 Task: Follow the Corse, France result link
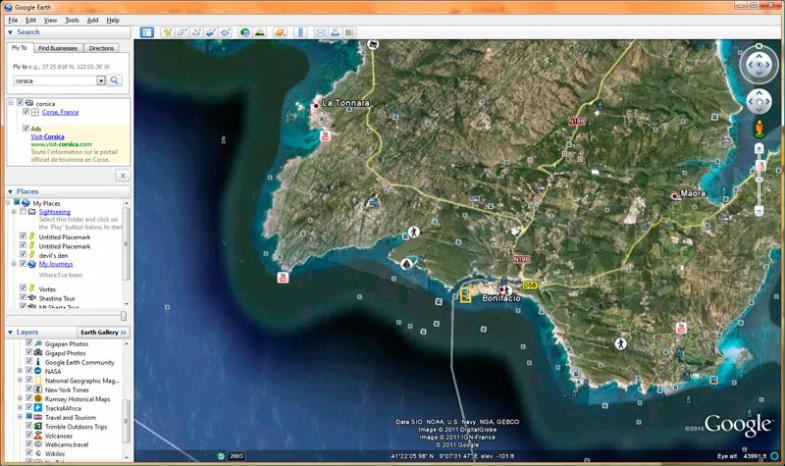click(62, 113)
